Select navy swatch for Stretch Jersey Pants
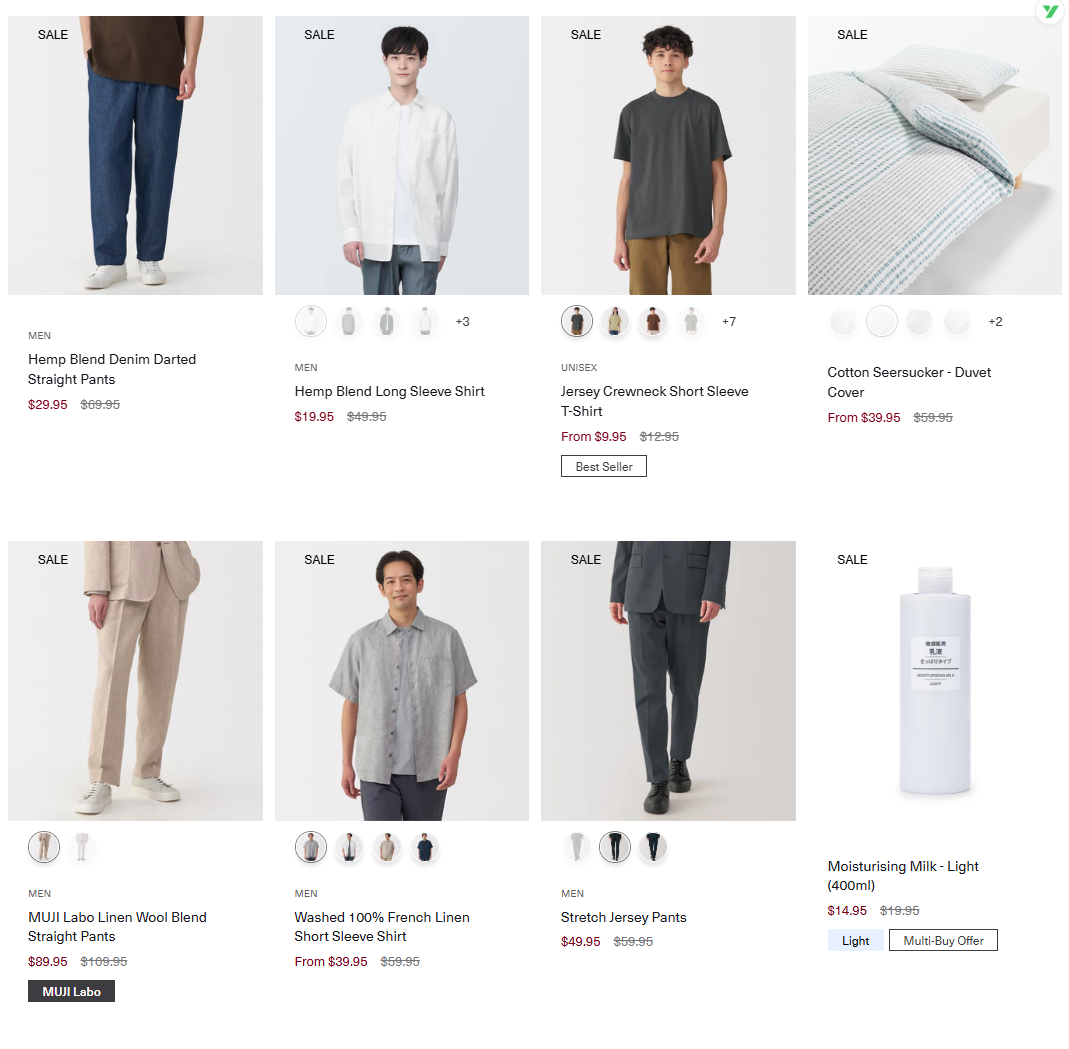The width and height of the screenshot is (1069, 1049). coord(653,848)
